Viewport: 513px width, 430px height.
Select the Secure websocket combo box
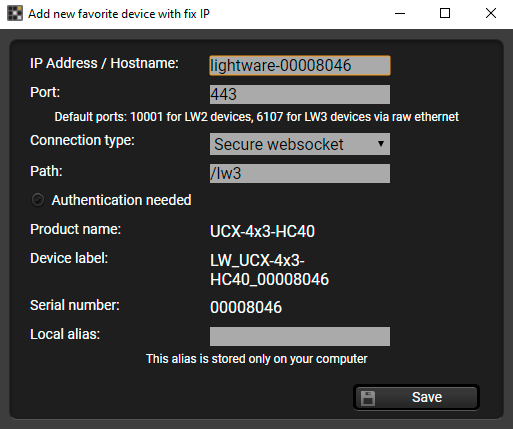(x=300, y=144)
